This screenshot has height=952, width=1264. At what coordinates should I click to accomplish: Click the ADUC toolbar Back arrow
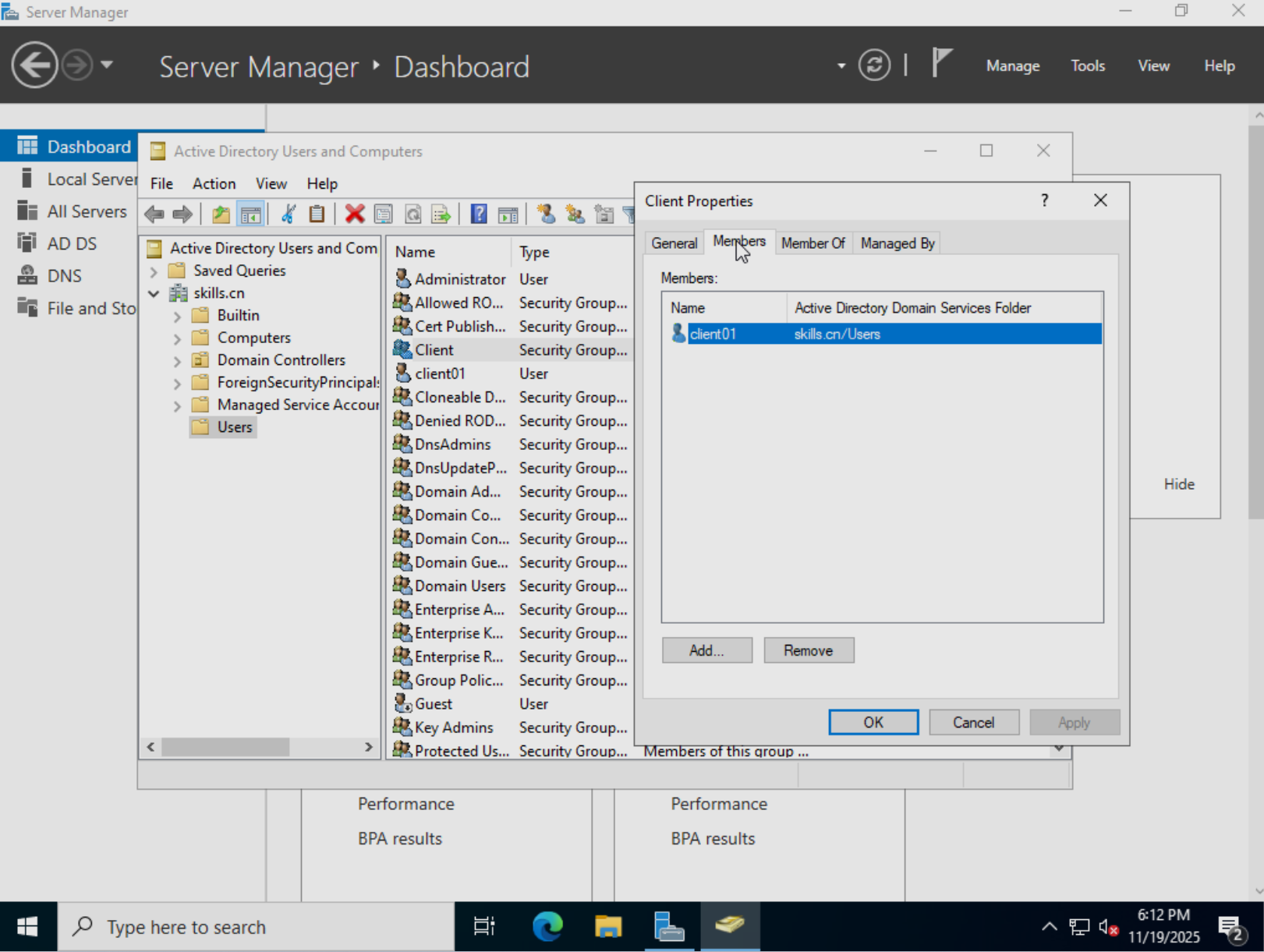point(154,214)
